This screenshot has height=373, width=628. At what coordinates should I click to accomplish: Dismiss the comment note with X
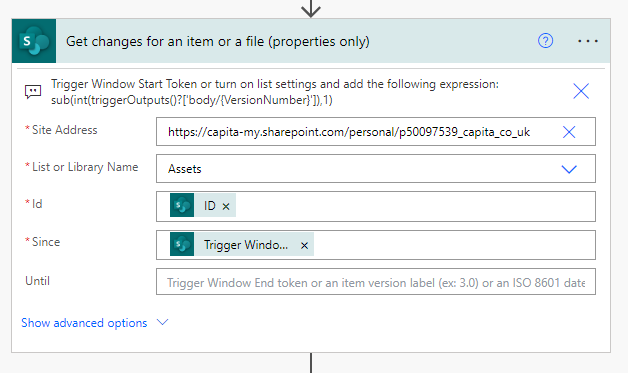point(581,91)
